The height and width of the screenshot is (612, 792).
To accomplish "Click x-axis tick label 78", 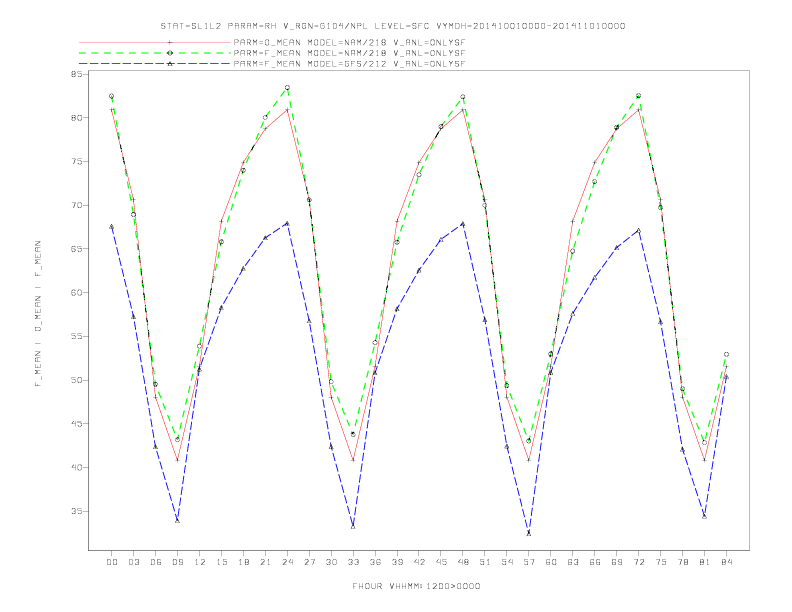I will point(683,562).
